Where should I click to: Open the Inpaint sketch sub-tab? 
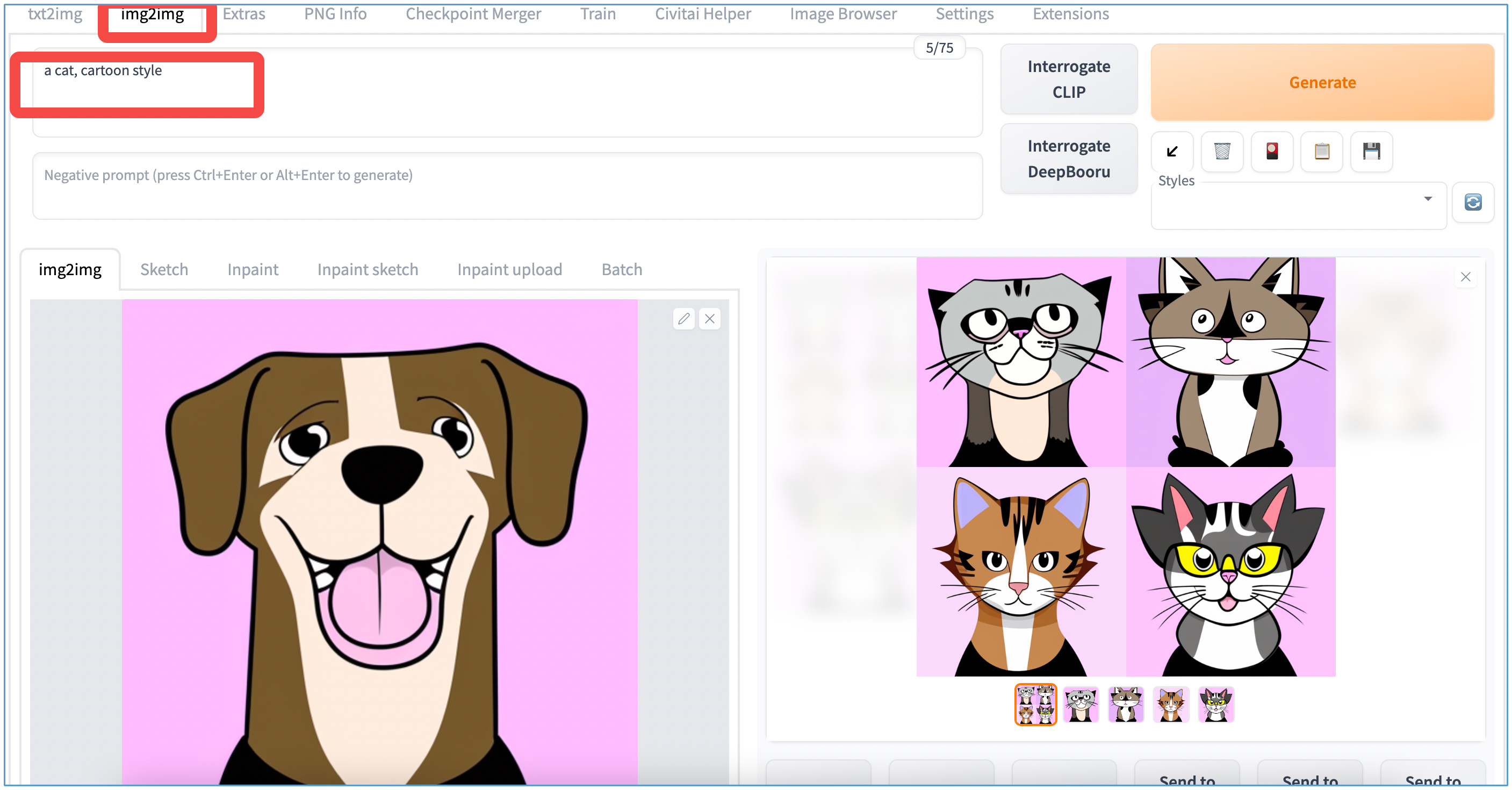coord(368,269)
